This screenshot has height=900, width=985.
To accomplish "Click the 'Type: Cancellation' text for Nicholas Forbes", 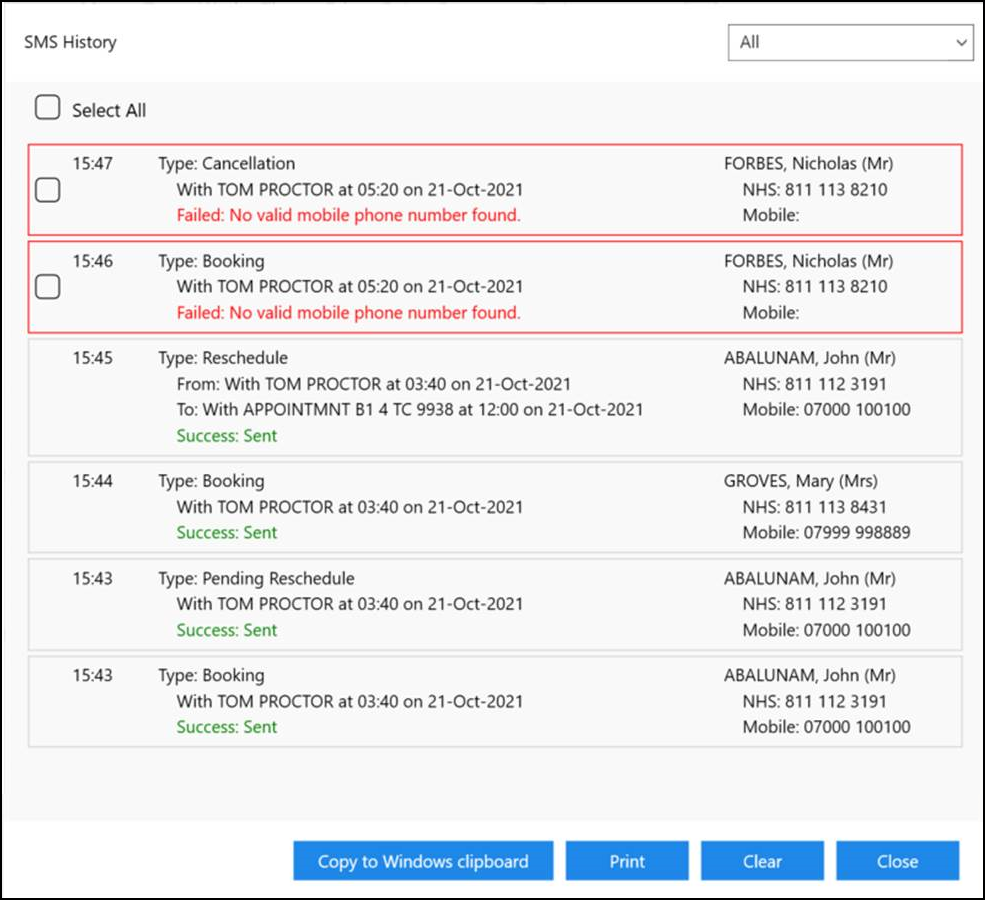I will (227, 164).
